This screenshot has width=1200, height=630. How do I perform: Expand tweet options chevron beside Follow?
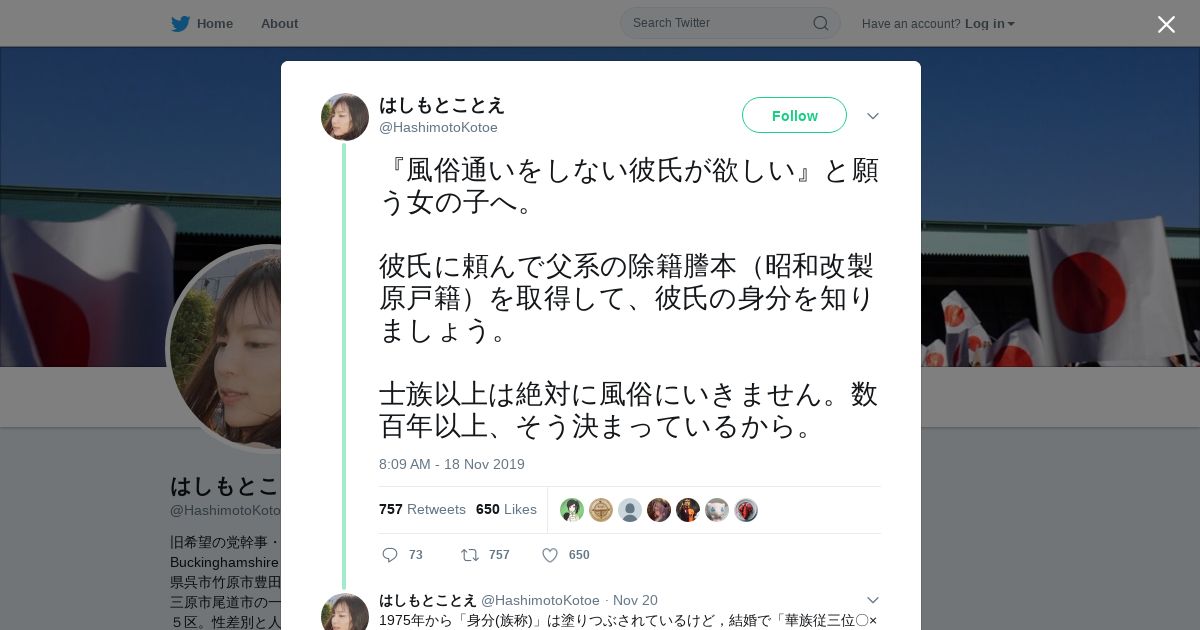[x=873, y=116]
